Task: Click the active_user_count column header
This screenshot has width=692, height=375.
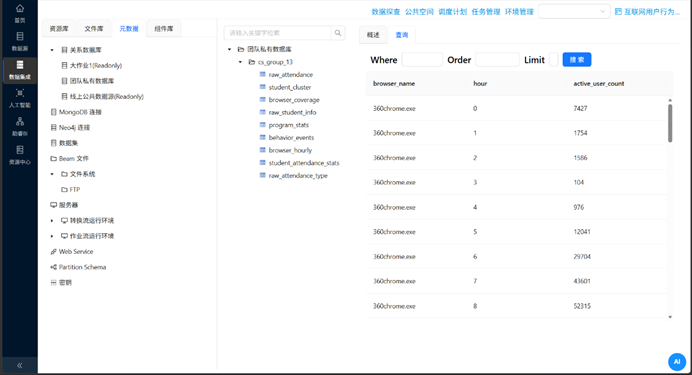Action: [599, 83]
